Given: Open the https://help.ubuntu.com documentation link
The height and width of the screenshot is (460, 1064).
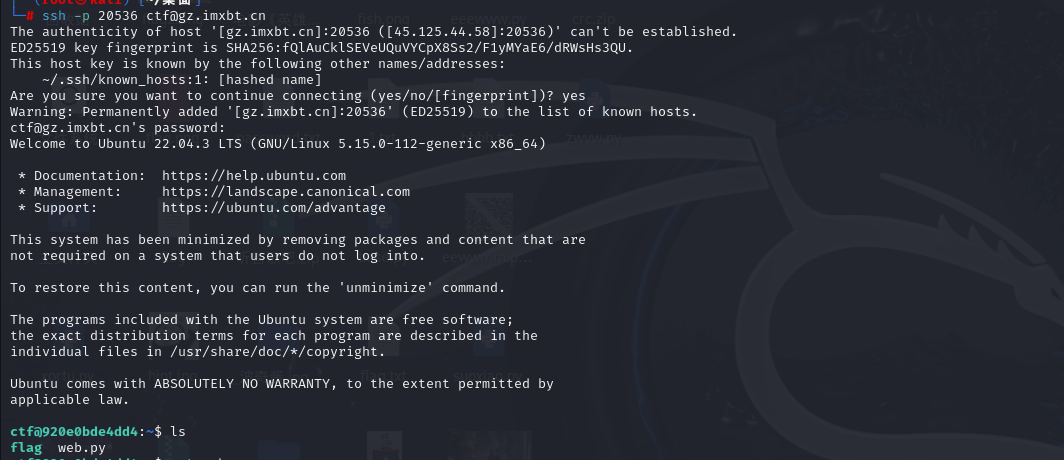Looking at the screenshot, I should point(254,176).
